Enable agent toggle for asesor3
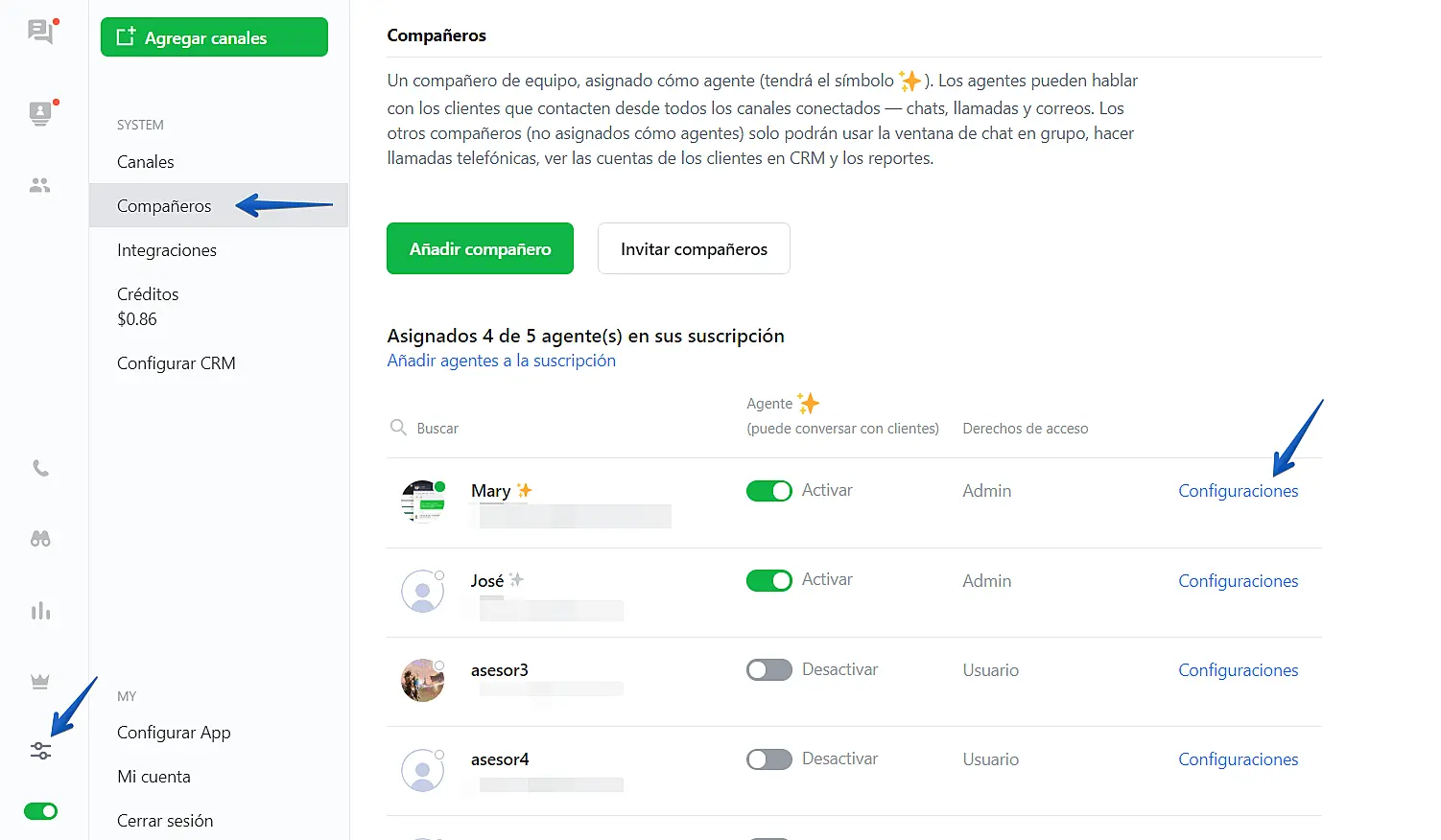The image size is (1441, 840). (x=768, y=669)
